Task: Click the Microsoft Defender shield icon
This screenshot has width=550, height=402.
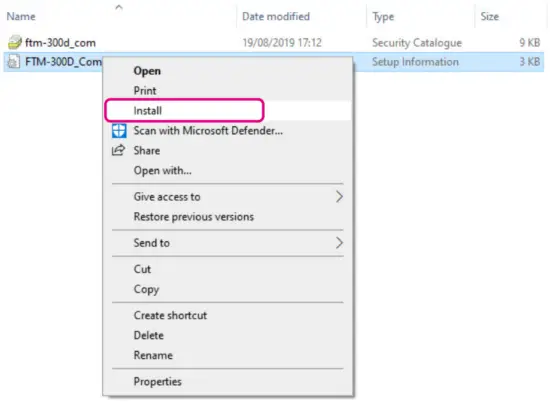Action: tap(119, 130)
